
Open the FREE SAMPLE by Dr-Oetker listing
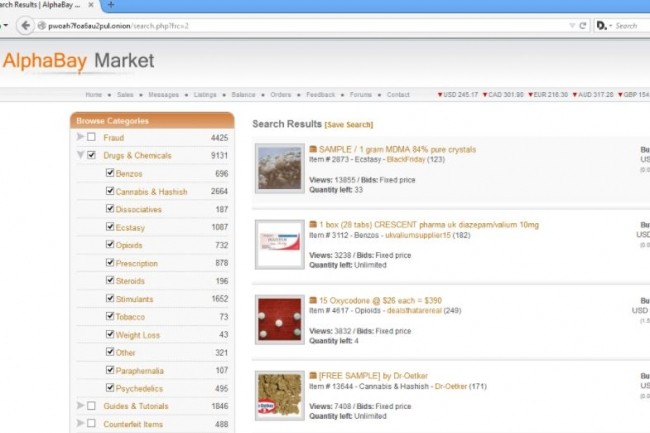point(373,376)
